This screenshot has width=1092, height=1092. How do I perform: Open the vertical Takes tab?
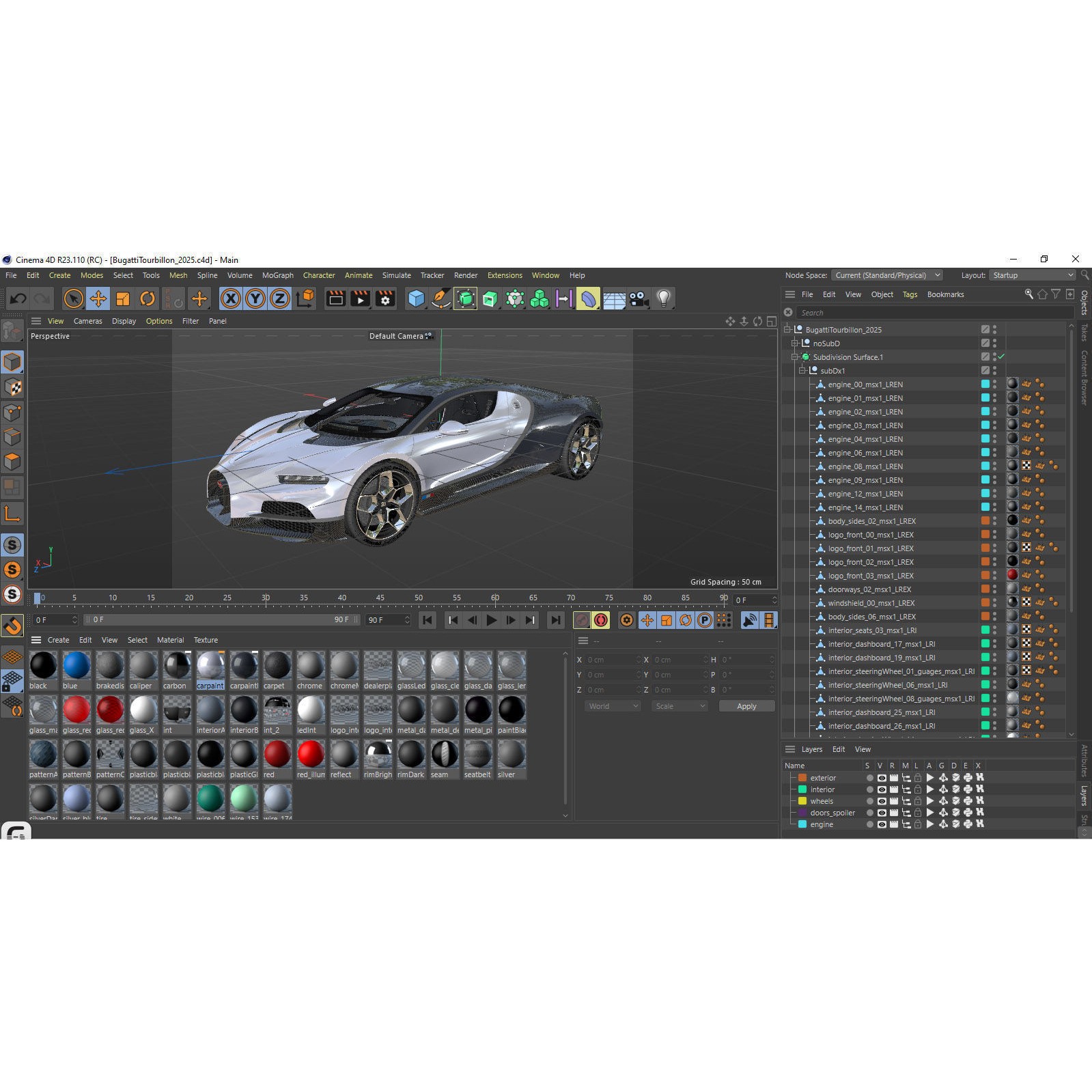(1084, 333)
